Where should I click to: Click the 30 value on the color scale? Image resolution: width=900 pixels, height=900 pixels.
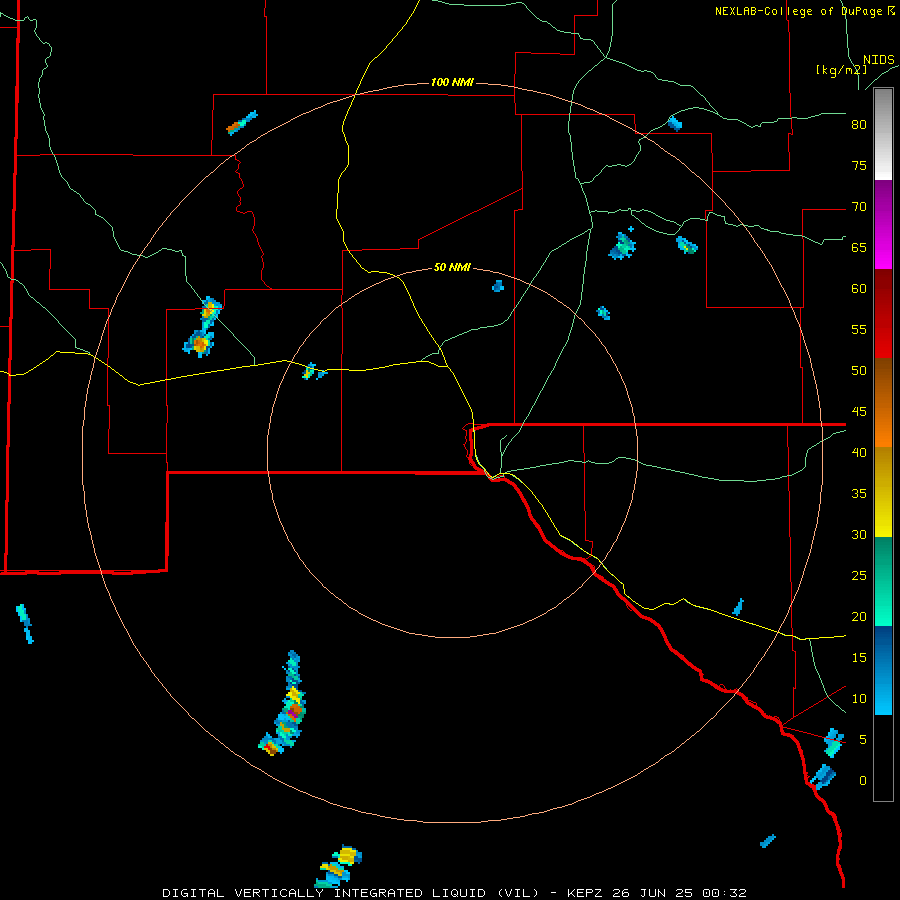pyautogui.click(x=859, y=534)
